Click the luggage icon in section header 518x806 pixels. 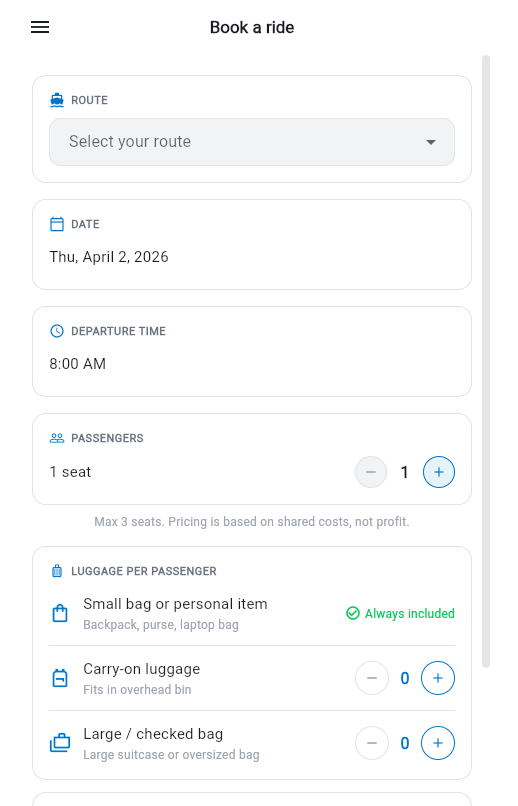coord(57,571)
